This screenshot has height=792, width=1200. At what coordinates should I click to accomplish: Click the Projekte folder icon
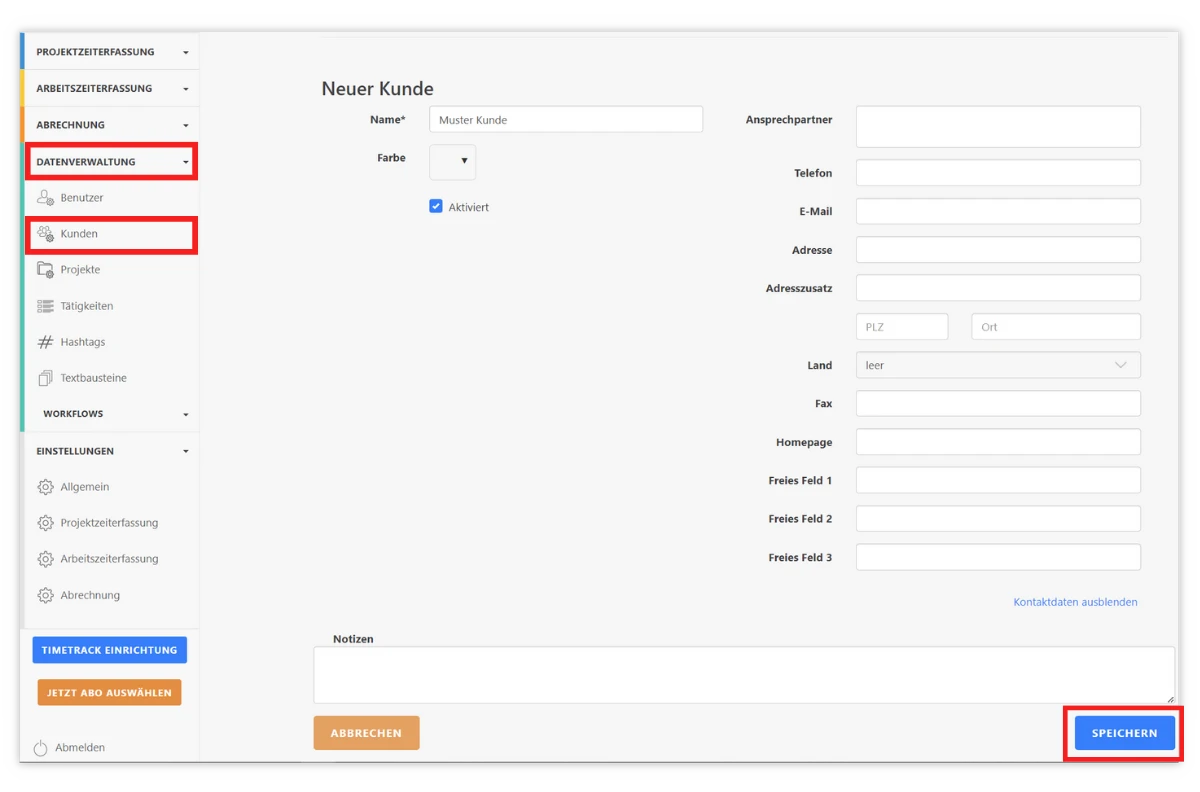point(45,270)
